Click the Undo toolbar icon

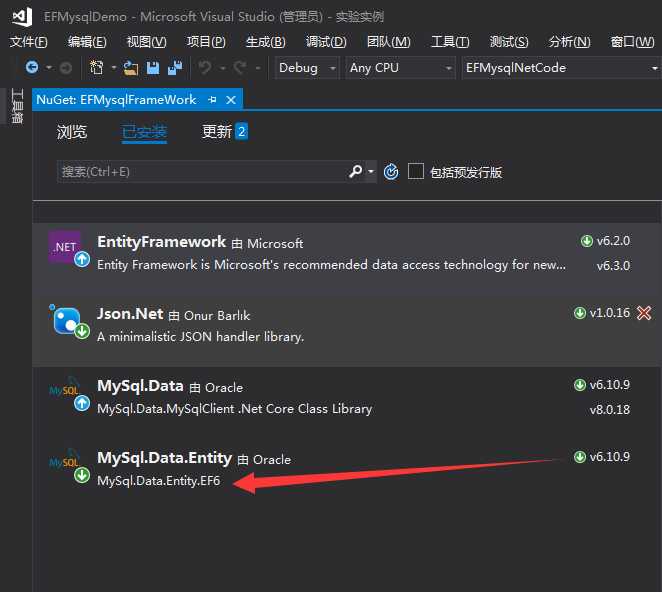coord(205,67)
